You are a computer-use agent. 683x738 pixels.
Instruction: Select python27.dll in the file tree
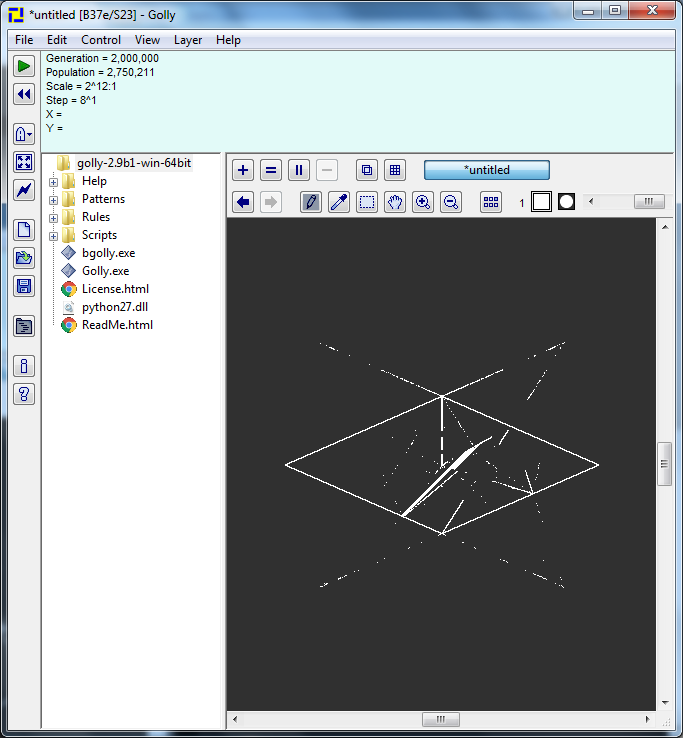pyautogui.click(x=115, y=307)
